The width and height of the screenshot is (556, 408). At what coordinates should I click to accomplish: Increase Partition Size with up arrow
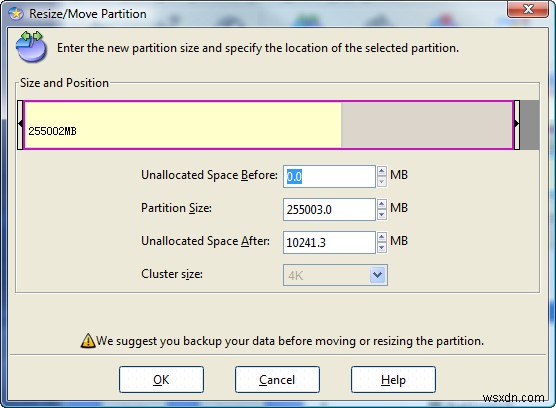[x=382, y=204]
